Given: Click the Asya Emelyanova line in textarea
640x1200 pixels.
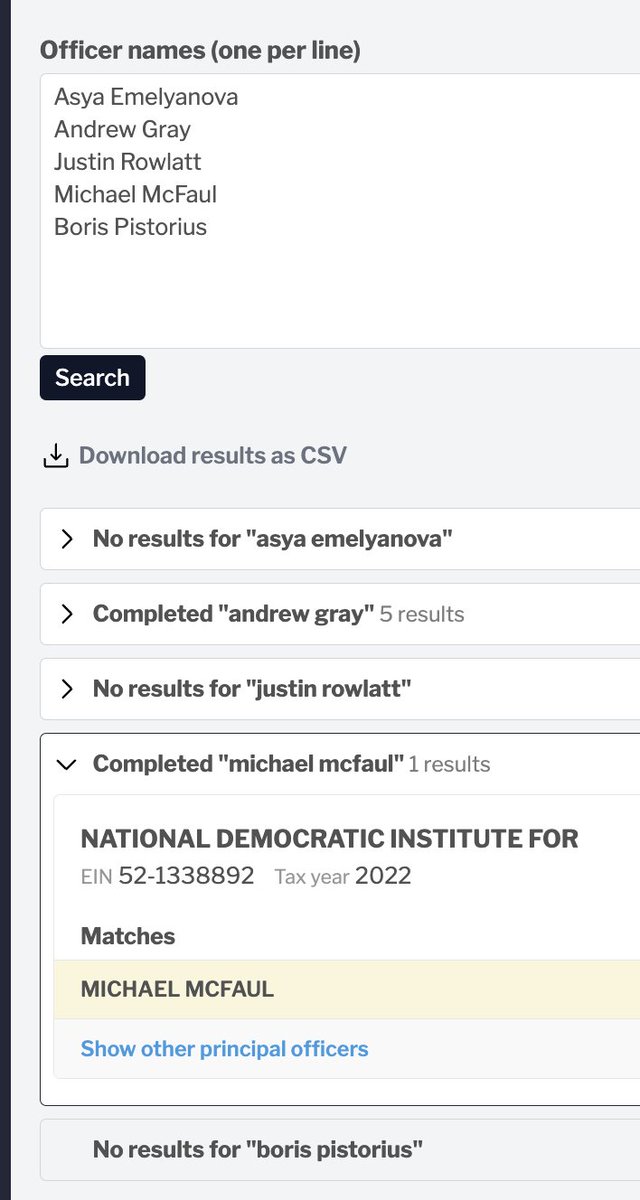Looking at the screenshot, I should [146, 97].
